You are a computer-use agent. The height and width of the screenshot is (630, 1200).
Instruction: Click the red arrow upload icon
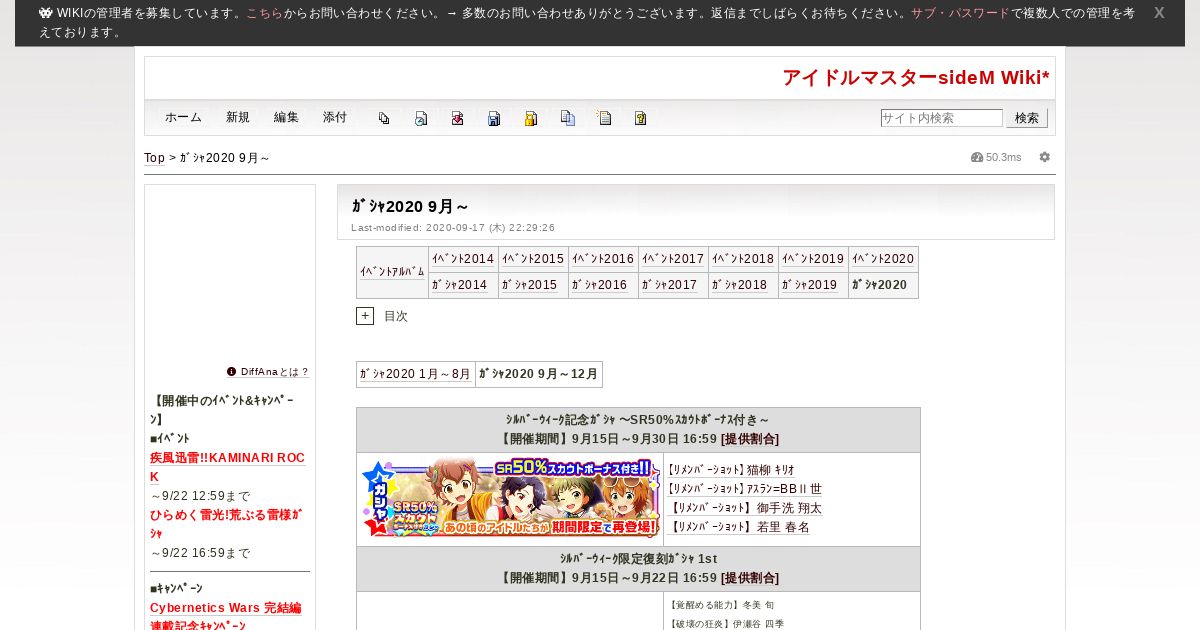[x=457, y=118]
